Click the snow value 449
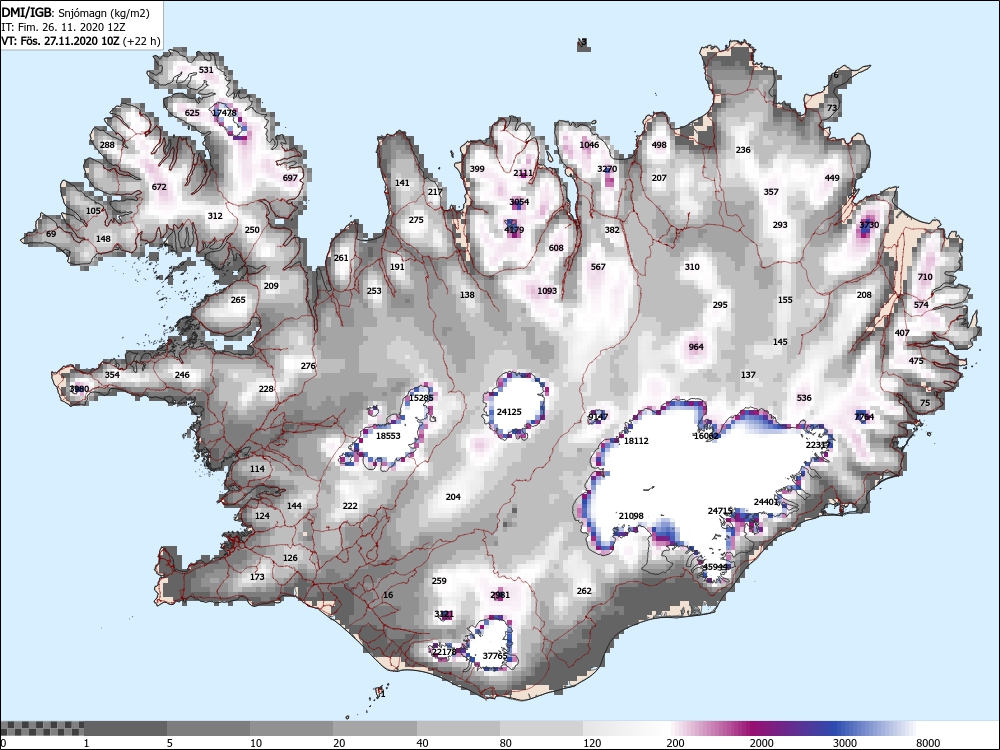The height and width of the screenshot is (750, 1000). click(x=832, y=178)
